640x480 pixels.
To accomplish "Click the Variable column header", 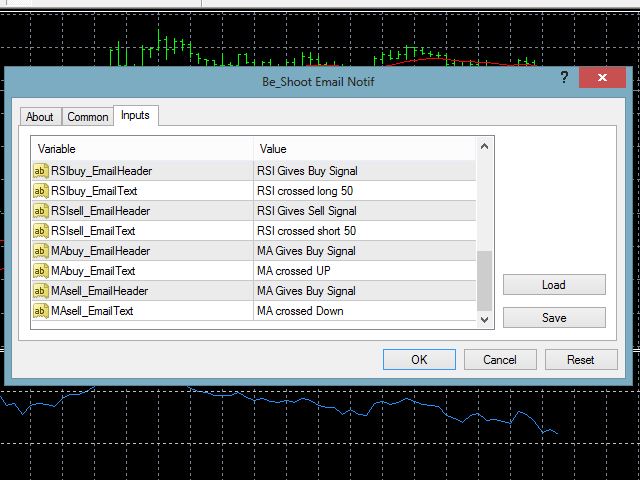I will coord(142,149).
